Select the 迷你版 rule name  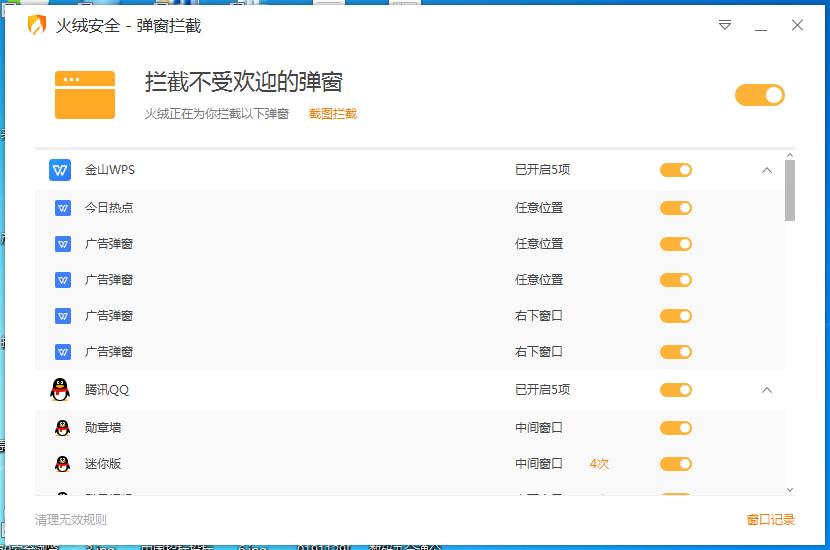click(x=103, y=464)
